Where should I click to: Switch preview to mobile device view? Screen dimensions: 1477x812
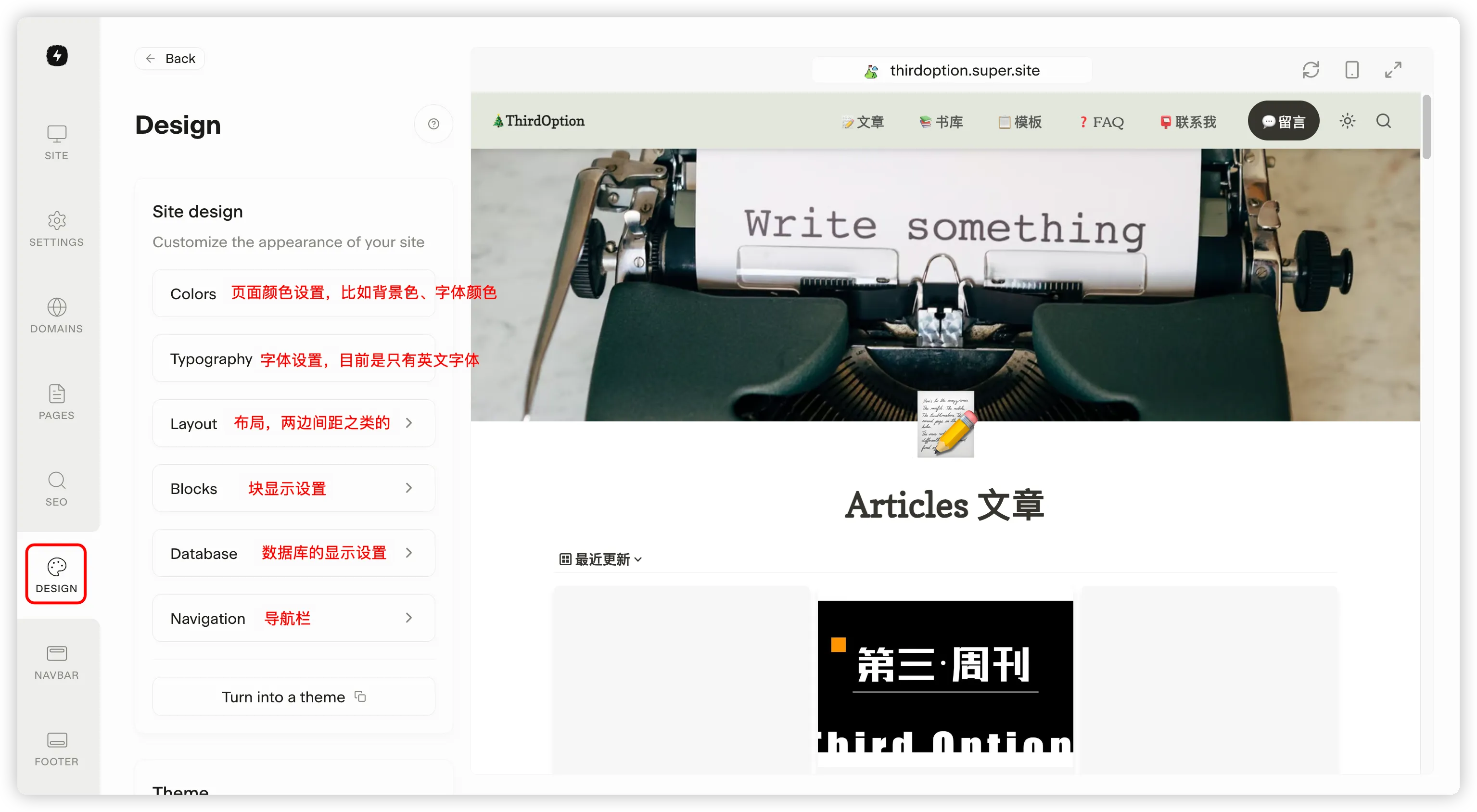1351,70
